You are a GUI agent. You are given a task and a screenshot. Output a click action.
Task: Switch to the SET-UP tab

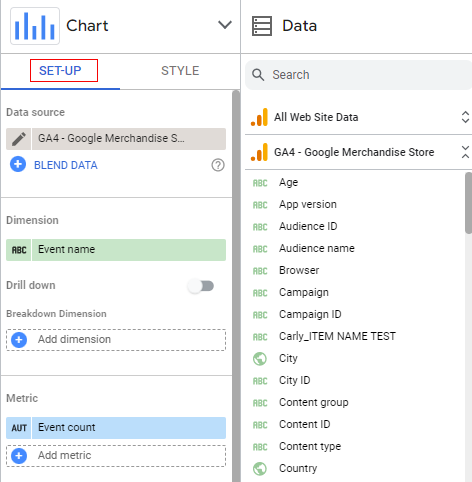[x=60, y=71]
